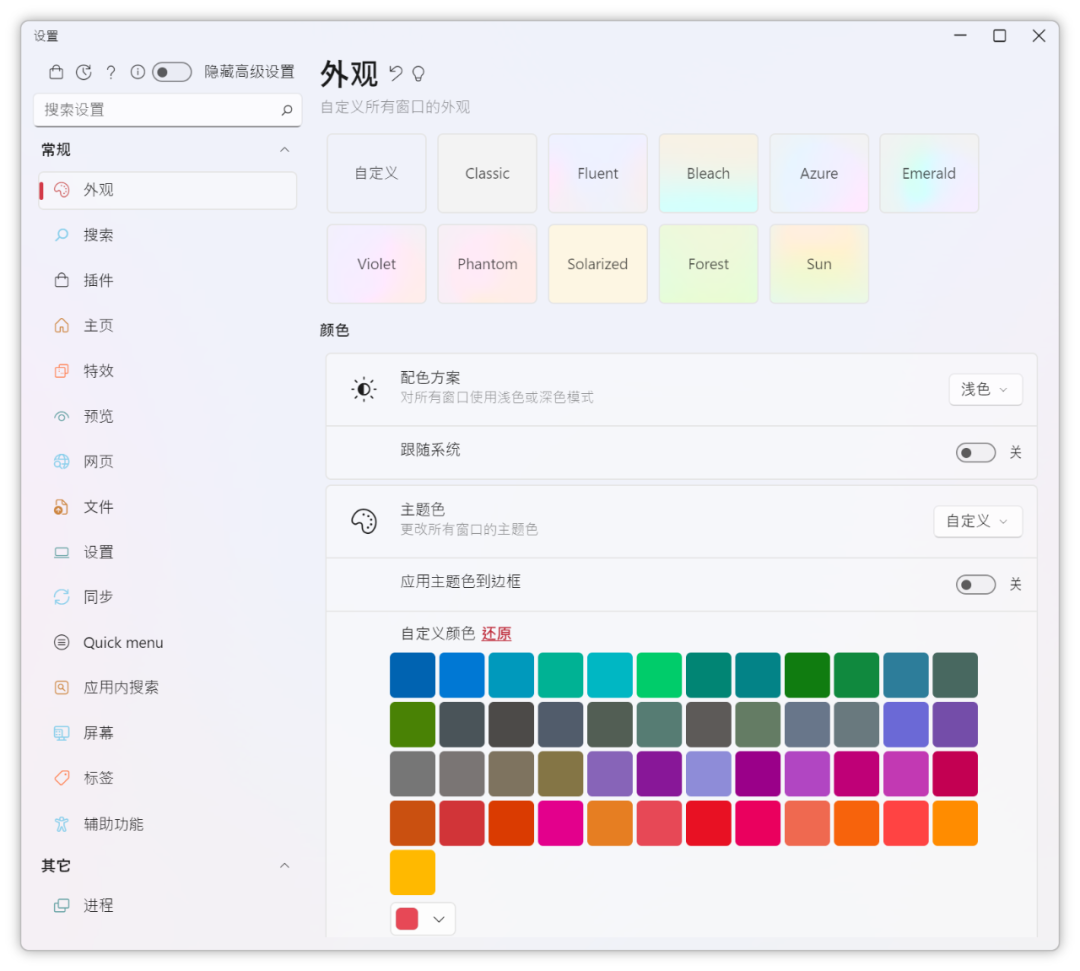
Task: Click the history clock icon in top toolbar
Action: 83,72
